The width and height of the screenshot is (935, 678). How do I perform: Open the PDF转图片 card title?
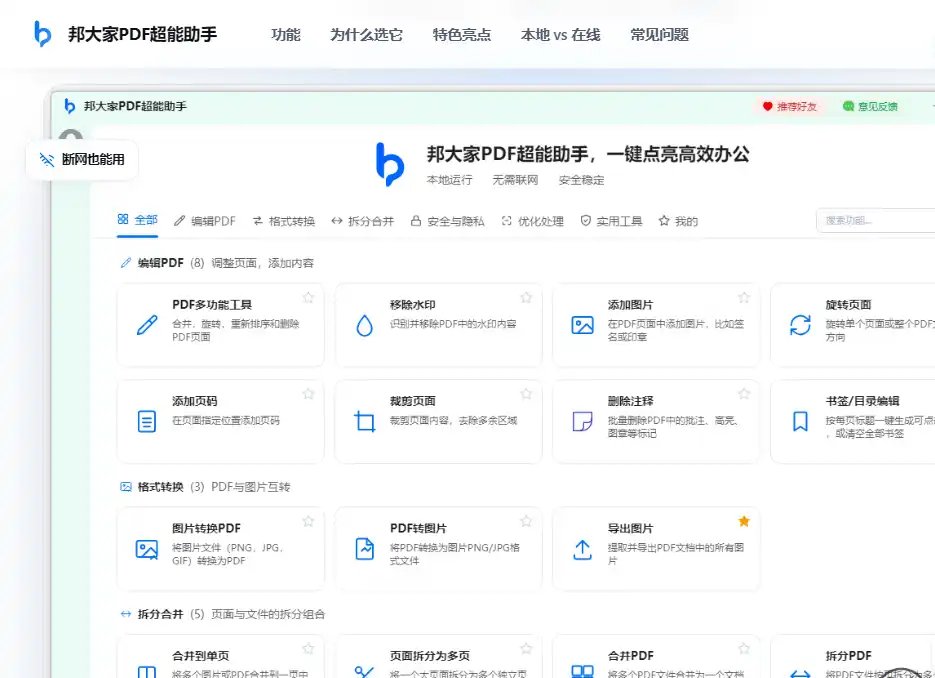click(419, 528)
